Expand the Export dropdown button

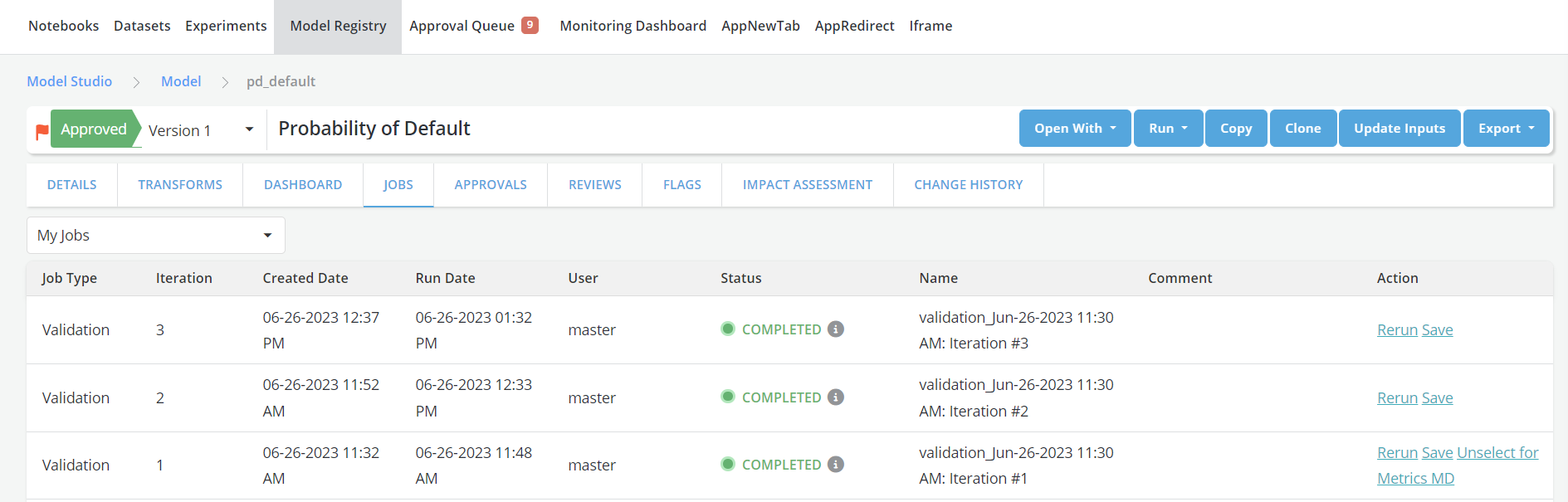click(x=1506, y=129)
